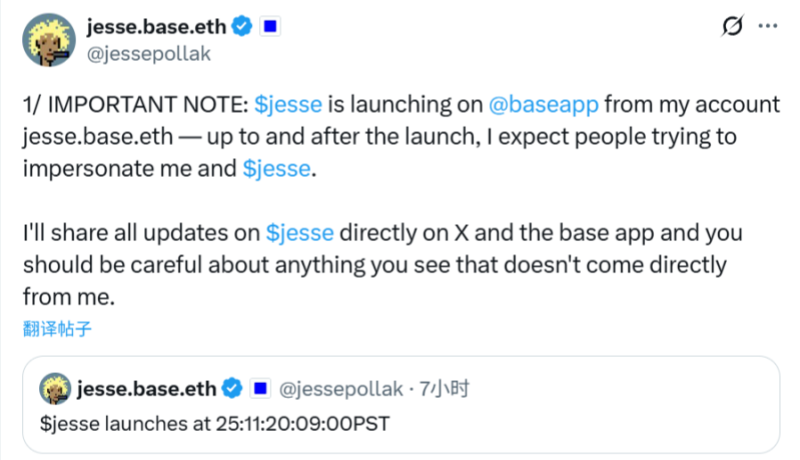The image size is (800, 460).
Task: Click $jesse cashtag after "impersonate me and"
Action: tap(277, 169)
